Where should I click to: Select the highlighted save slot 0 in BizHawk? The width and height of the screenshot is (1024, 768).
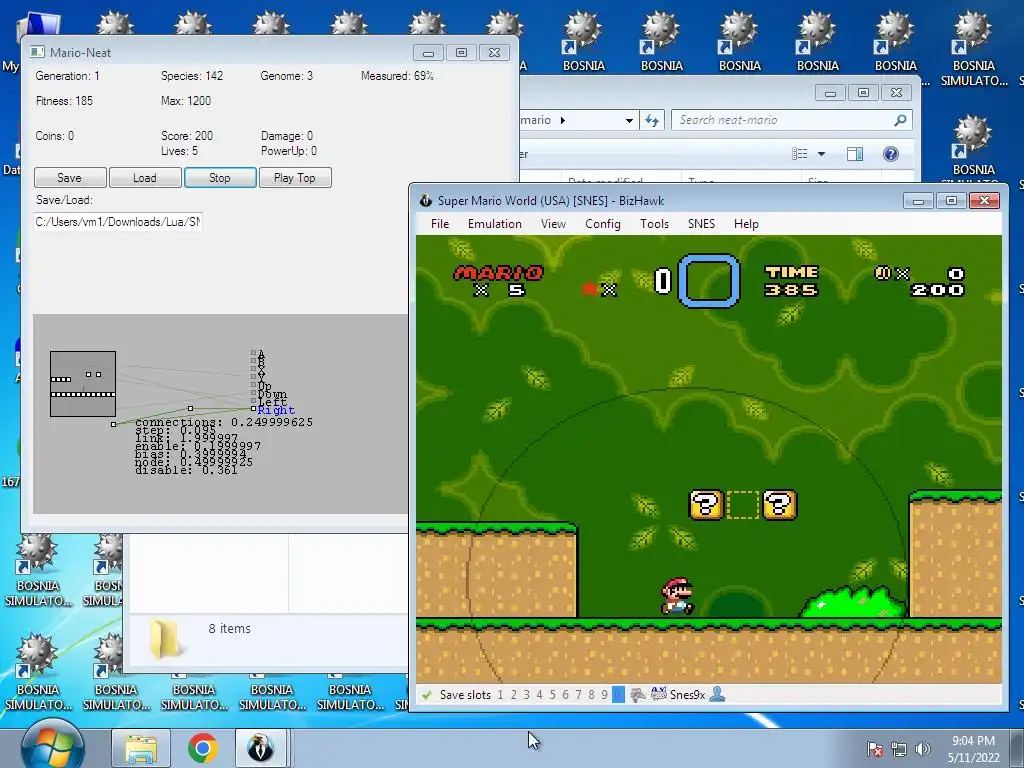[618, 695]
